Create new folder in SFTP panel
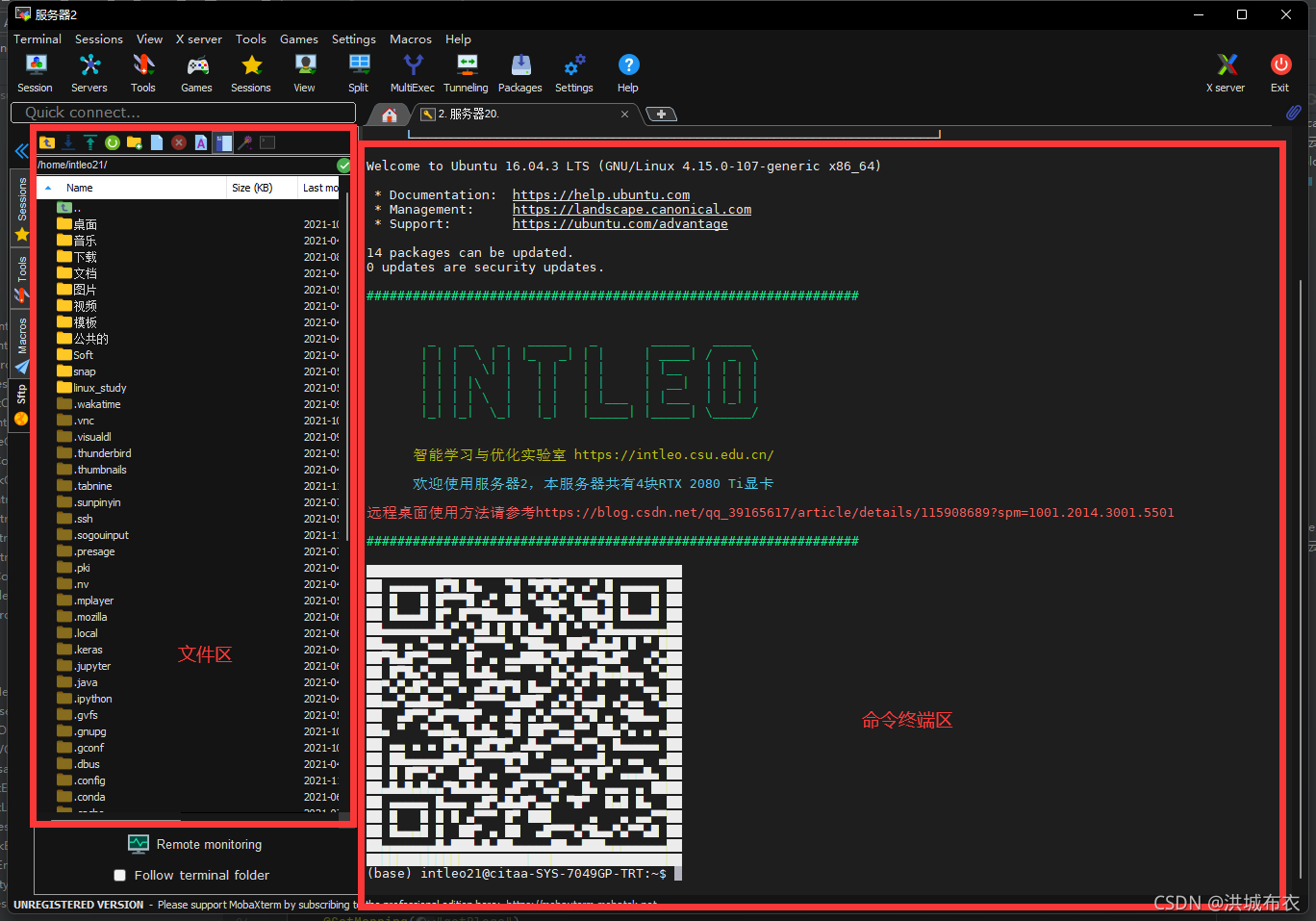This screenshot has width=1316, height=921. pos(135,142)
